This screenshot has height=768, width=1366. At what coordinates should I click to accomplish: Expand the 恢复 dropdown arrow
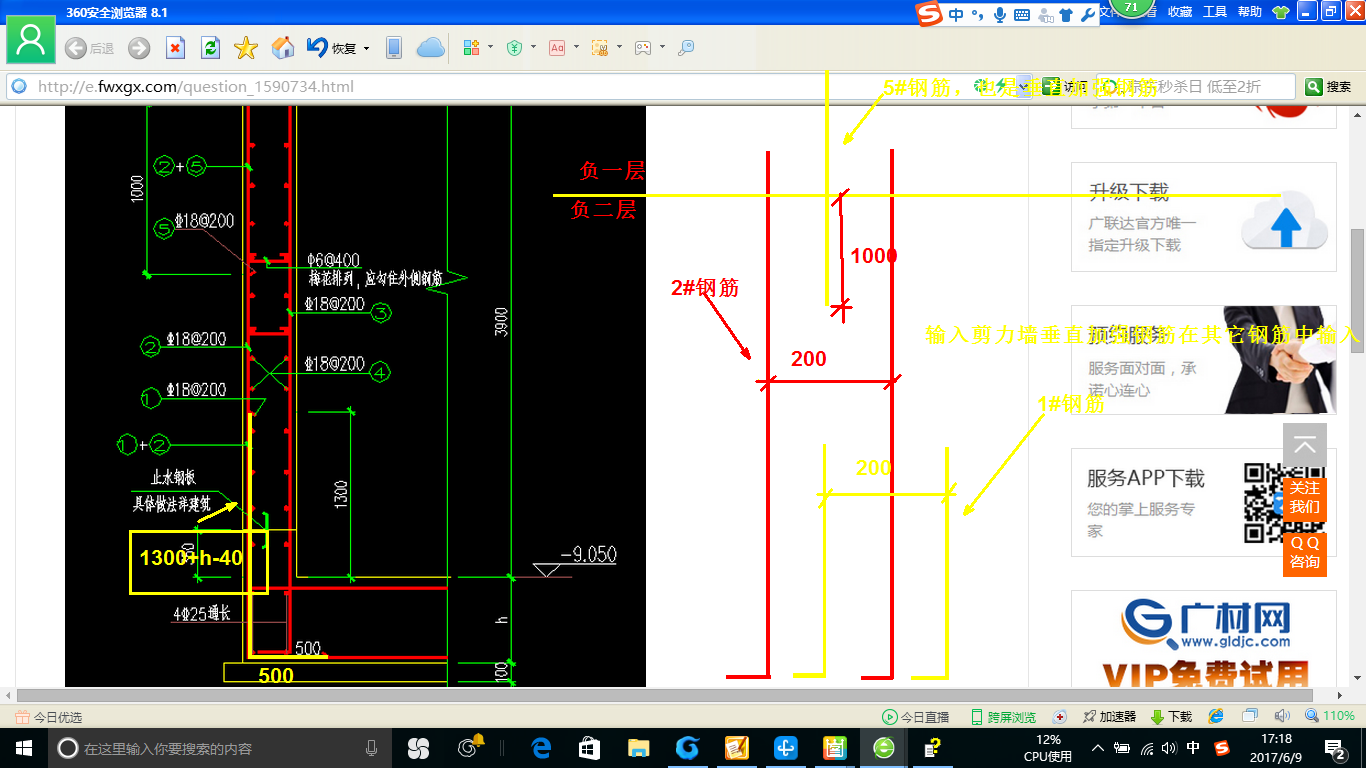click(x=366, y=48)
